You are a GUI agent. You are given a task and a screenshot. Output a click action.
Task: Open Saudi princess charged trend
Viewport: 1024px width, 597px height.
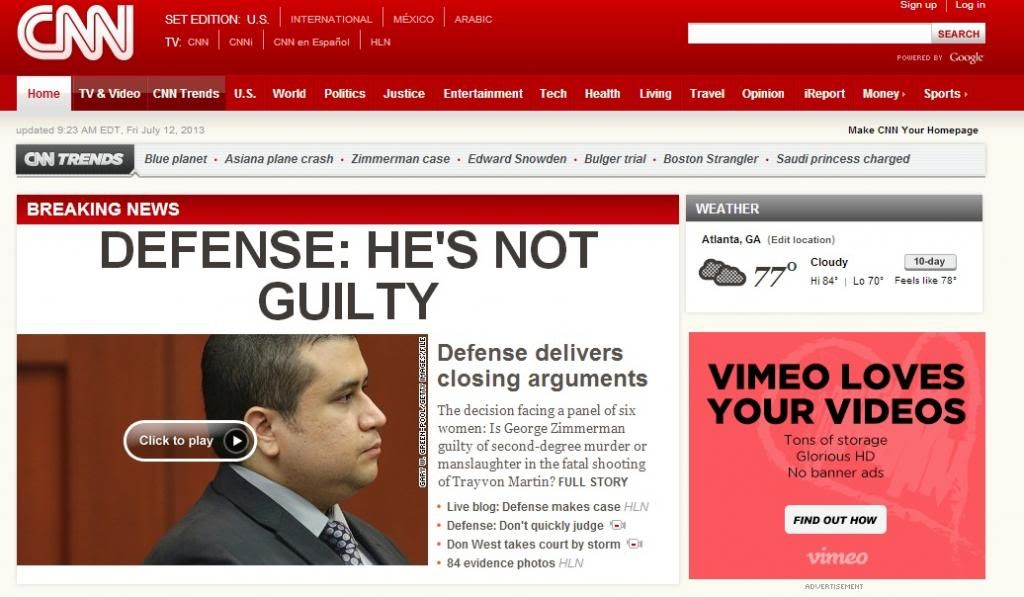click(x=843, y=159)
